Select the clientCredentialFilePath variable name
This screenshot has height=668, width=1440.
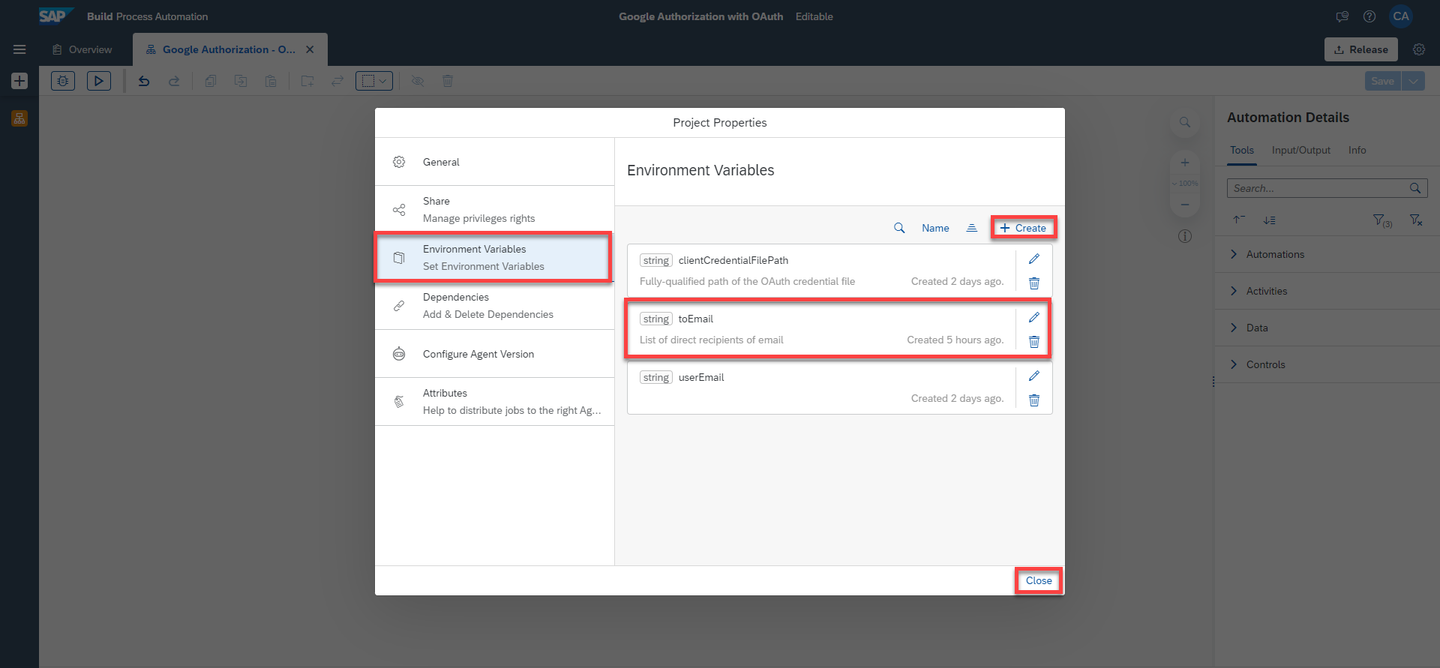tap(733, 260)
